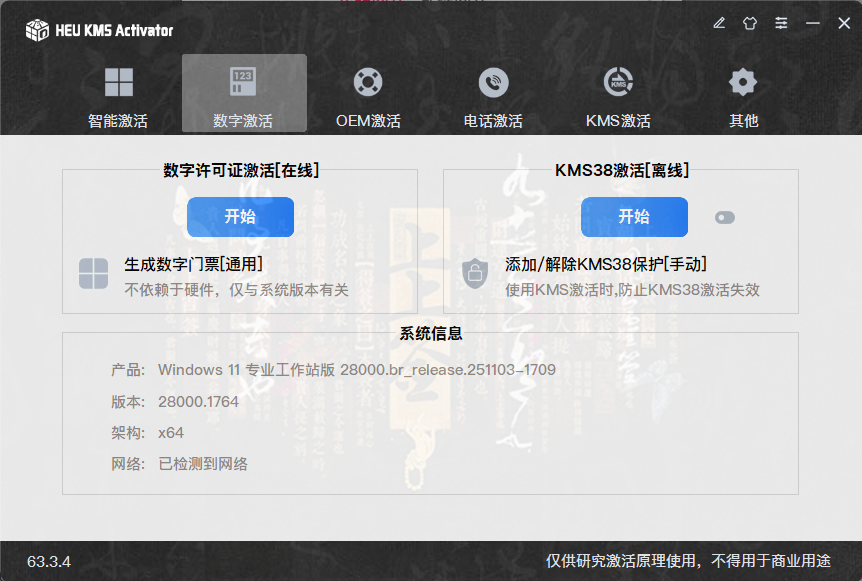862x581 pixels.
Task: Select the 智能激活 grid icon
Action: [118, 82]
